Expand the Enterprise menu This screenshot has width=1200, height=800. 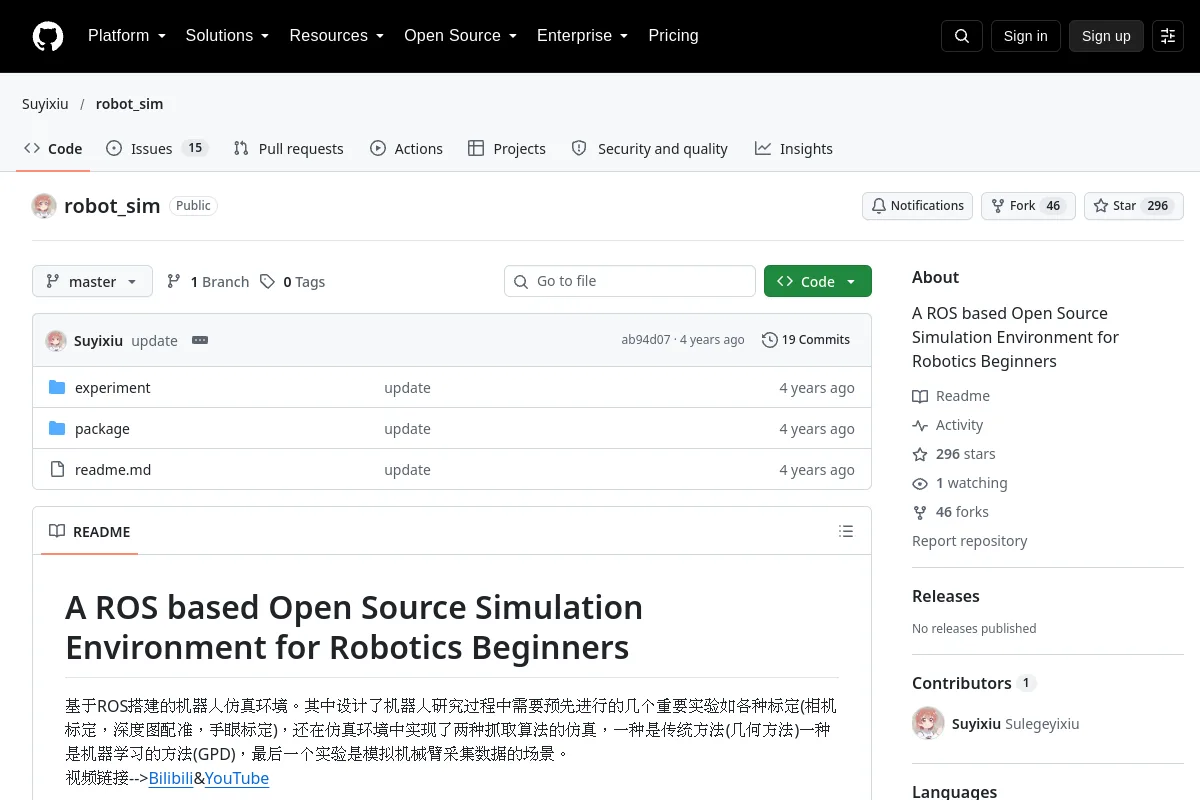tap(582, 36)
